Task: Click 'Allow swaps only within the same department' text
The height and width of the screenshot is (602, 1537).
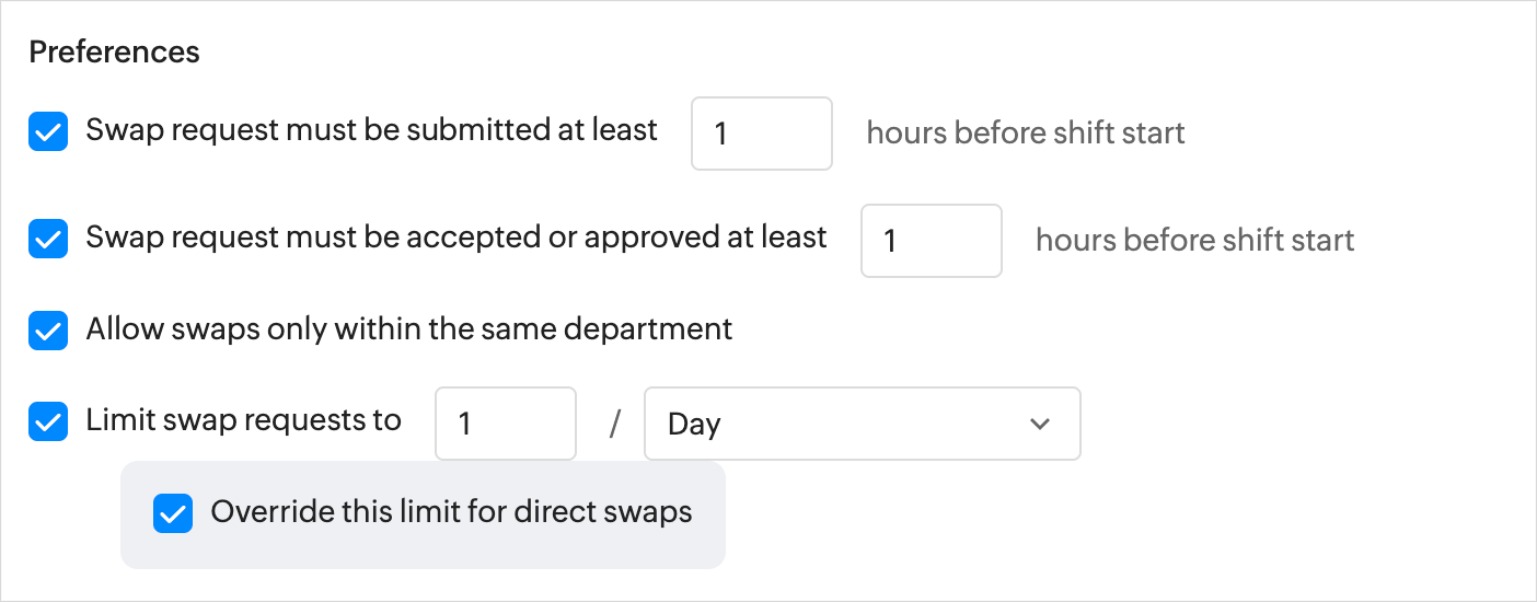Action: (x=409, y=329)
